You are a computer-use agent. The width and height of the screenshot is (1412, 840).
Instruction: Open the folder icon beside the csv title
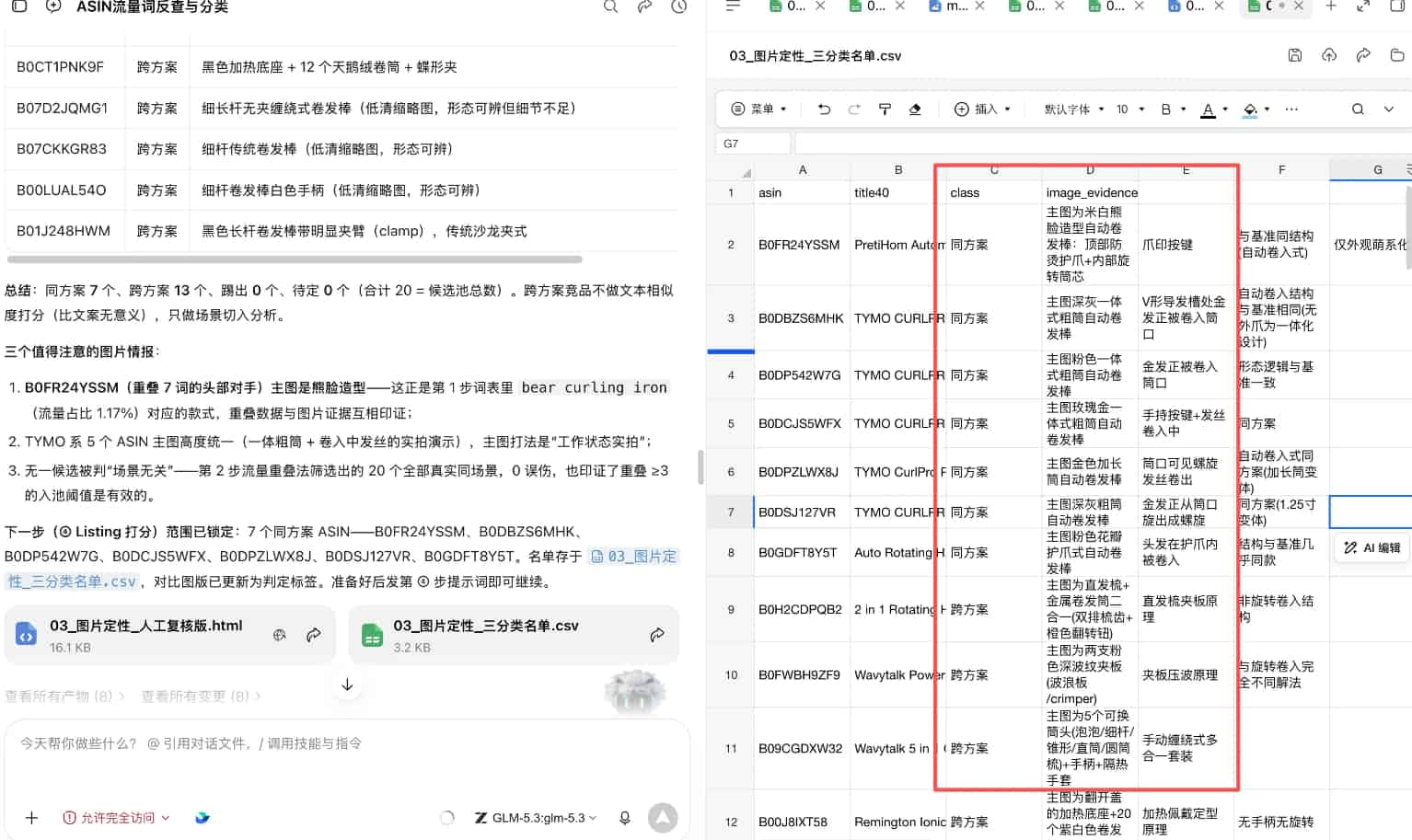1397,55
